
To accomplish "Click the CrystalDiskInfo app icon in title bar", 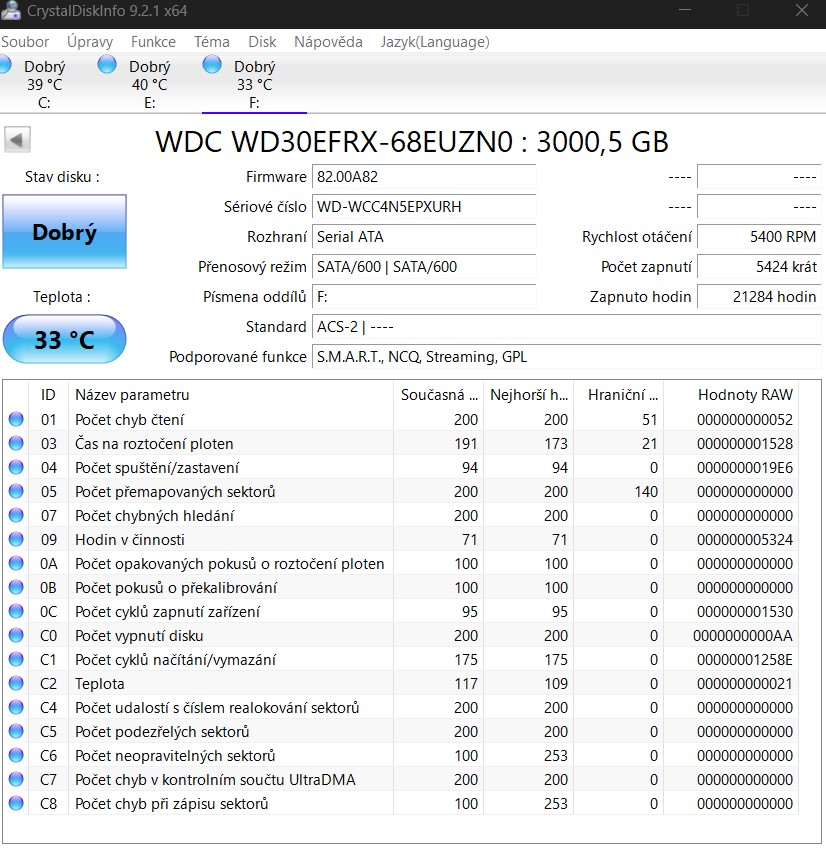I will point(11,11).
